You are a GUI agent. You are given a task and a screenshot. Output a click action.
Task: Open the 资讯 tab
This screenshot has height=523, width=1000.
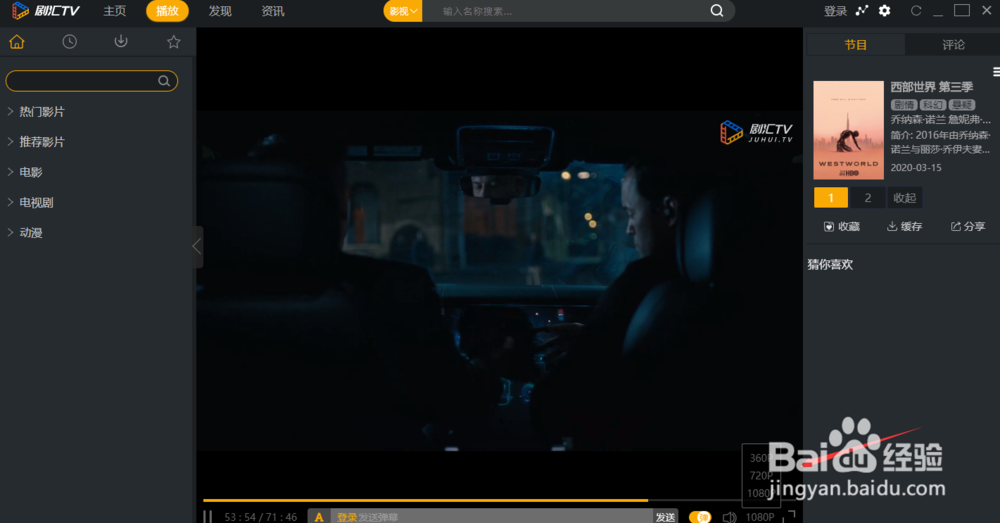pyautogui.click(x=273, y=11)
